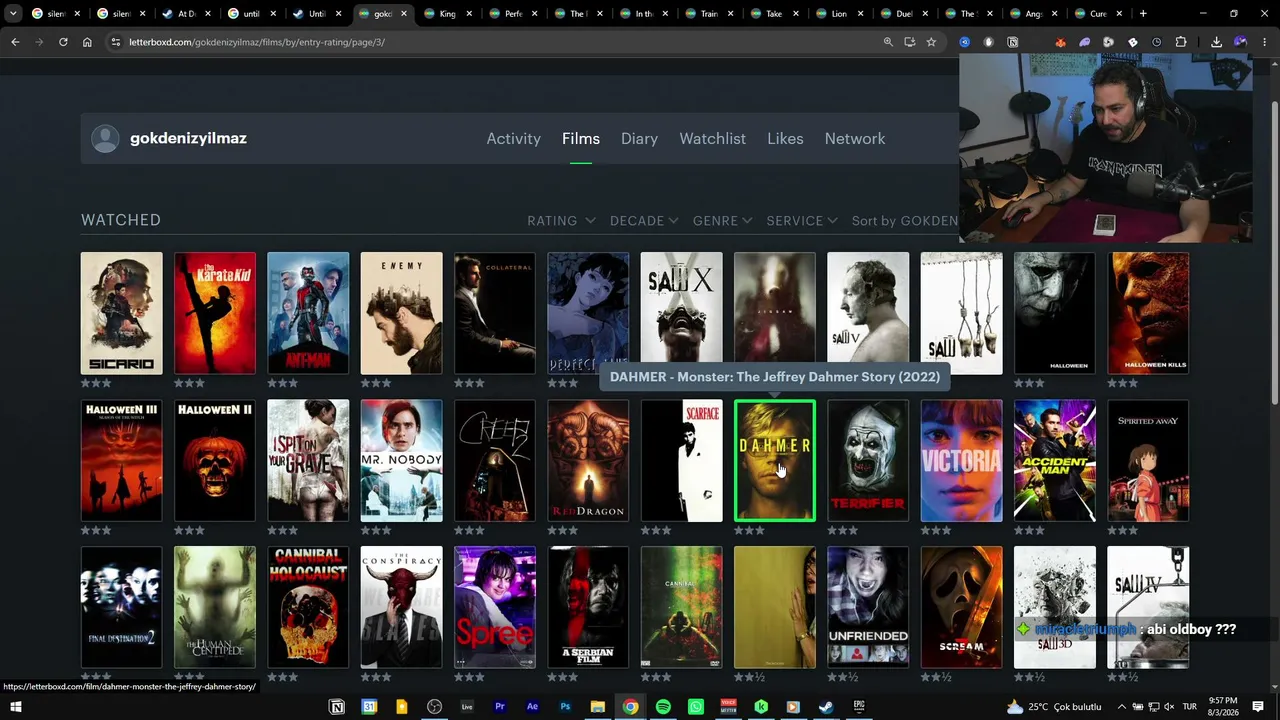
Task: Open the zoom magnifier in address bar
Action: pyautogui.click(x=888, y=42)
